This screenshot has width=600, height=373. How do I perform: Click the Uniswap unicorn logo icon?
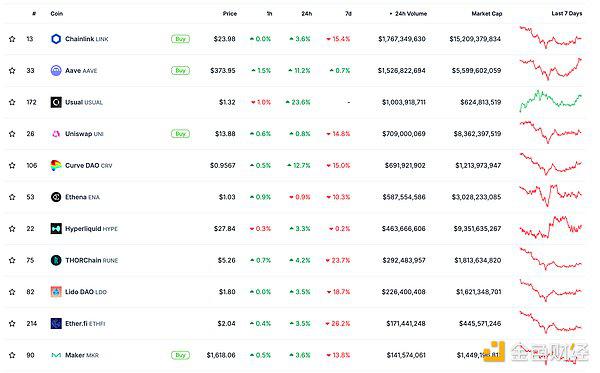point(56,134)
